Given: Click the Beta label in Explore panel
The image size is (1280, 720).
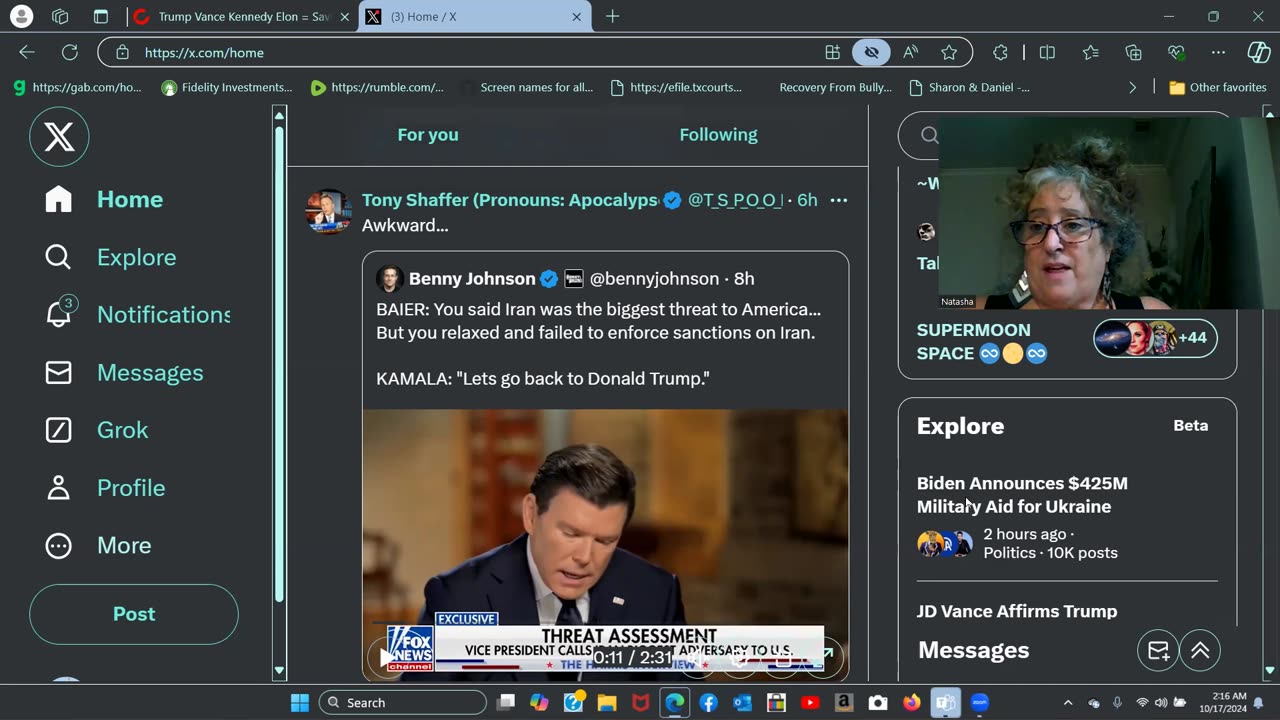Looking at the screenshot, I should [1190, 425].
